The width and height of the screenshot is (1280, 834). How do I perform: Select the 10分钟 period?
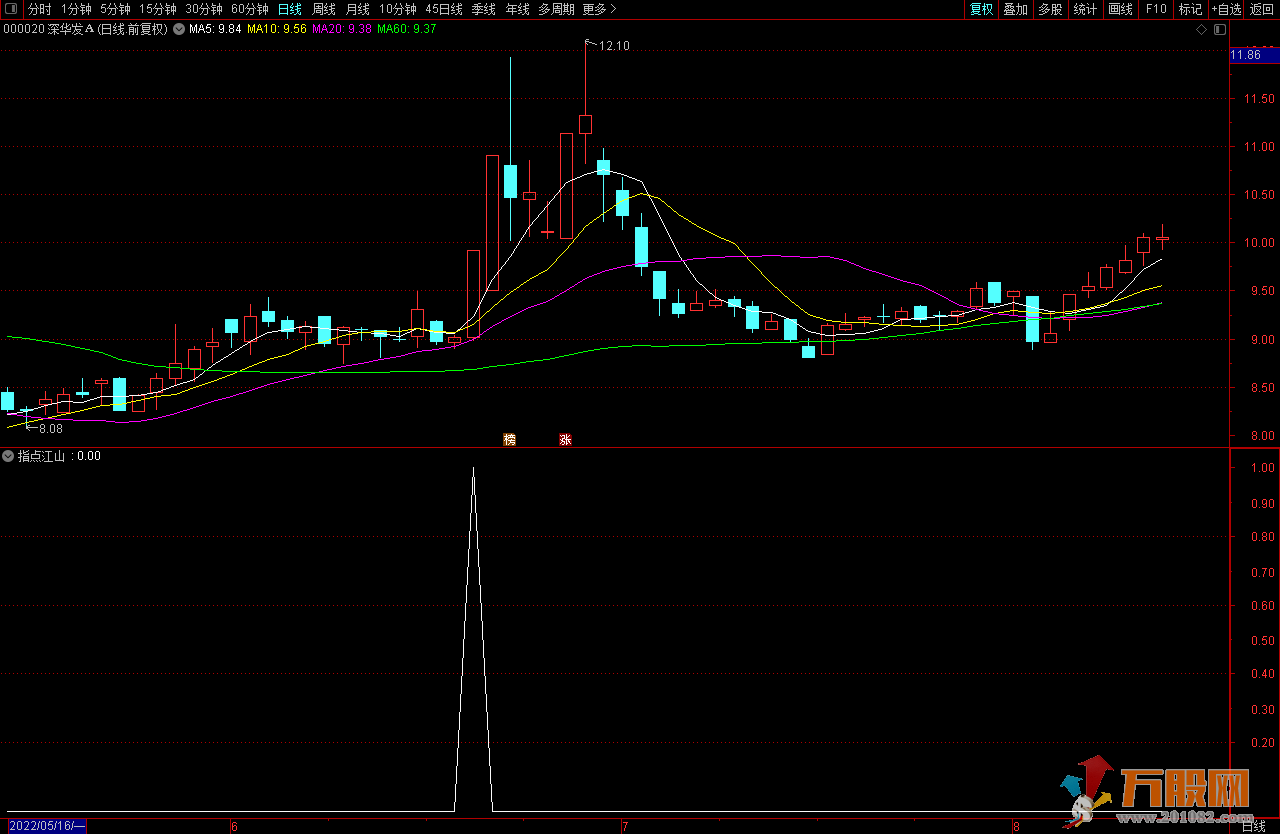398,9
